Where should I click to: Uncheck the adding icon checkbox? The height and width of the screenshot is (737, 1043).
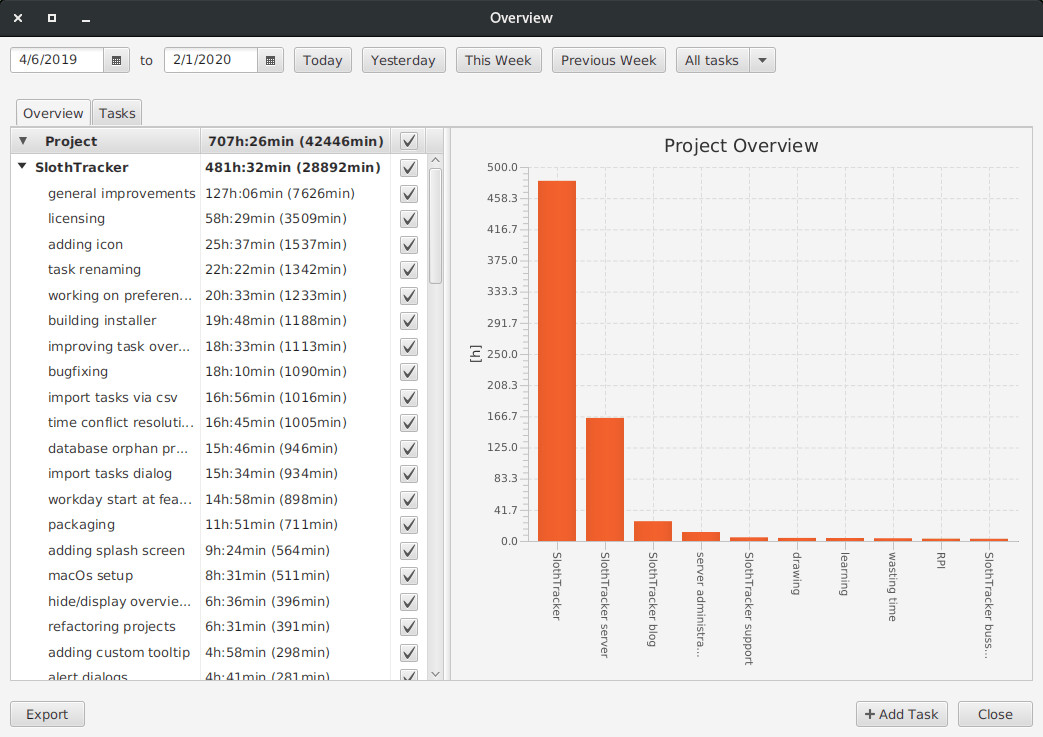coord(409,245)
